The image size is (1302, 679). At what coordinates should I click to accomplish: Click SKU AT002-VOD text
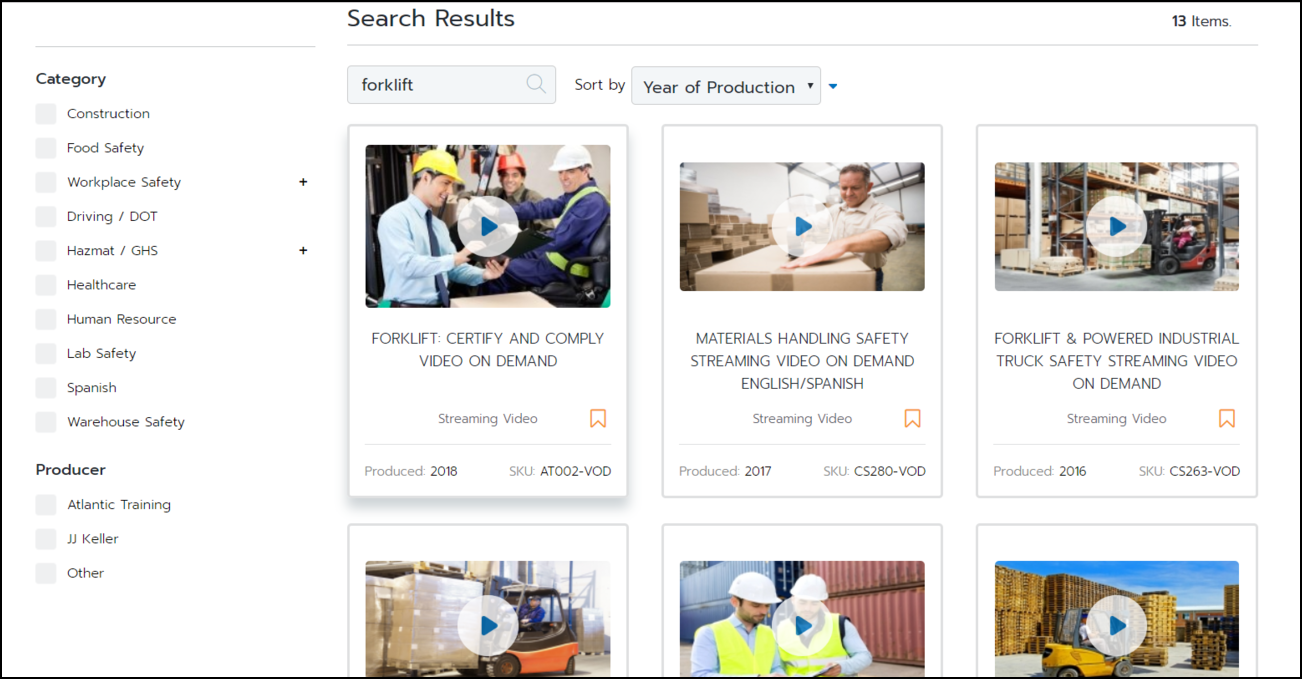(560, 471)
